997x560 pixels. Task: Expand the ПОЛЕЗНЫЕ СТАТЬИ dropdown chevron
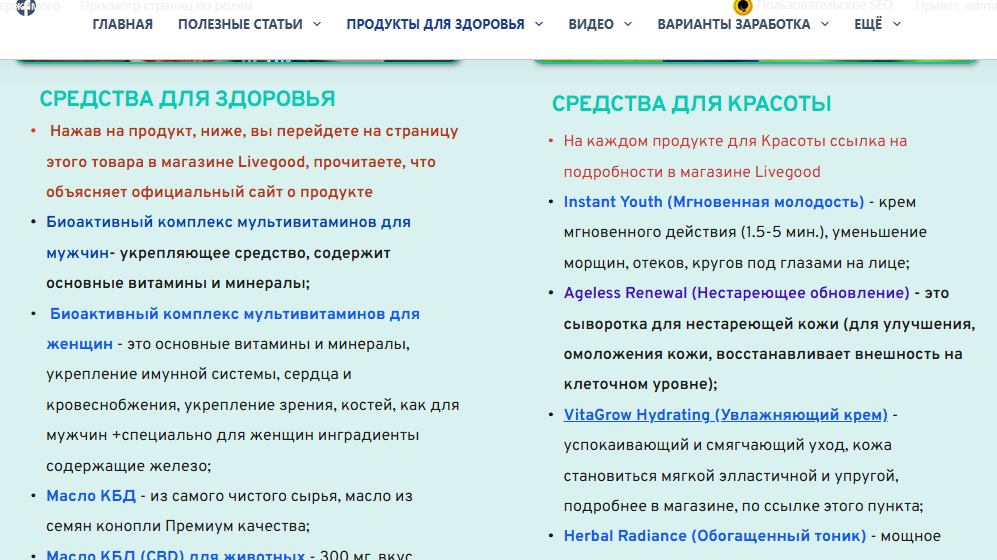pos(317,24)
